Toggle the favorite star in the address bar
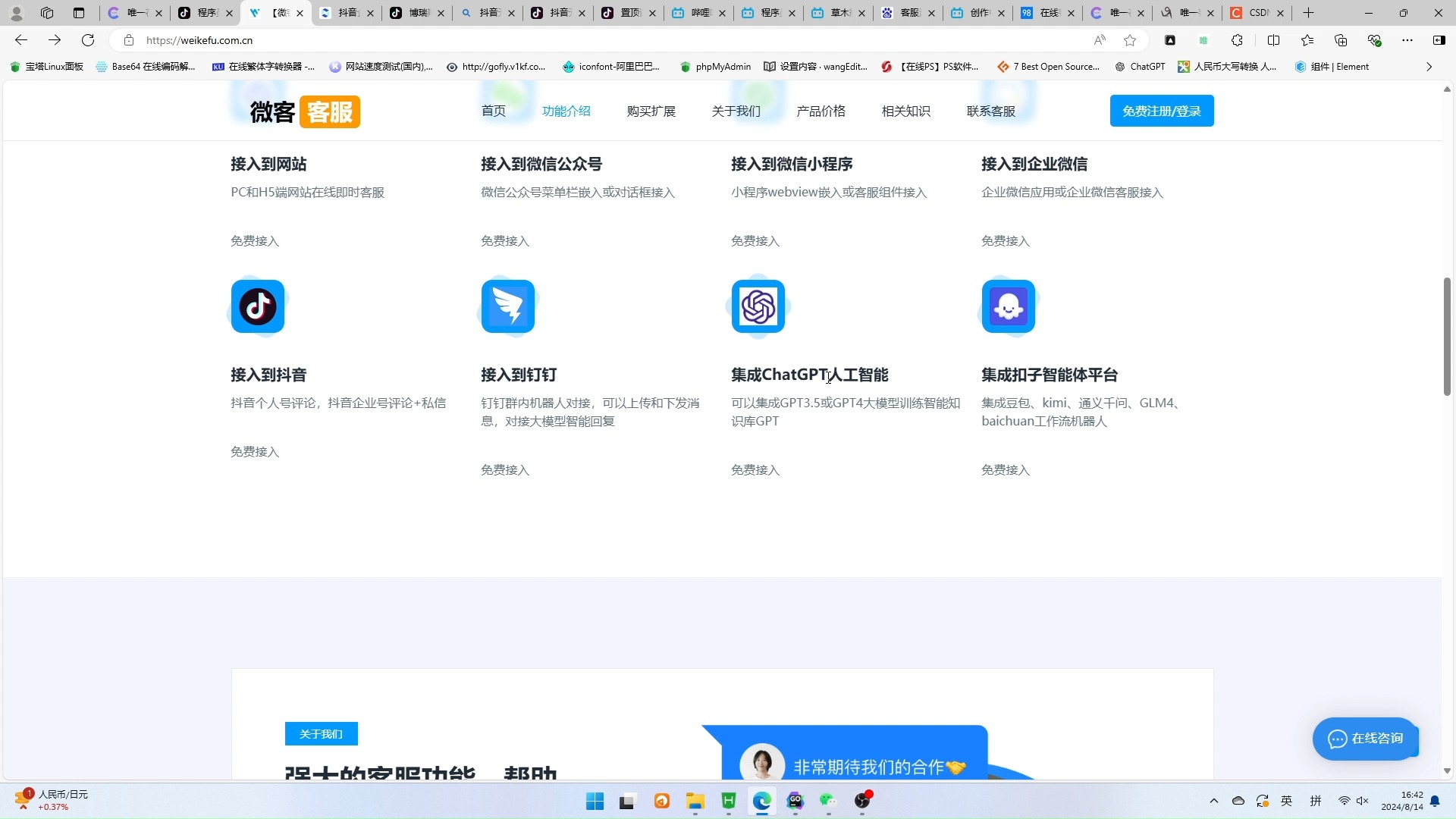 [1129, 40]
